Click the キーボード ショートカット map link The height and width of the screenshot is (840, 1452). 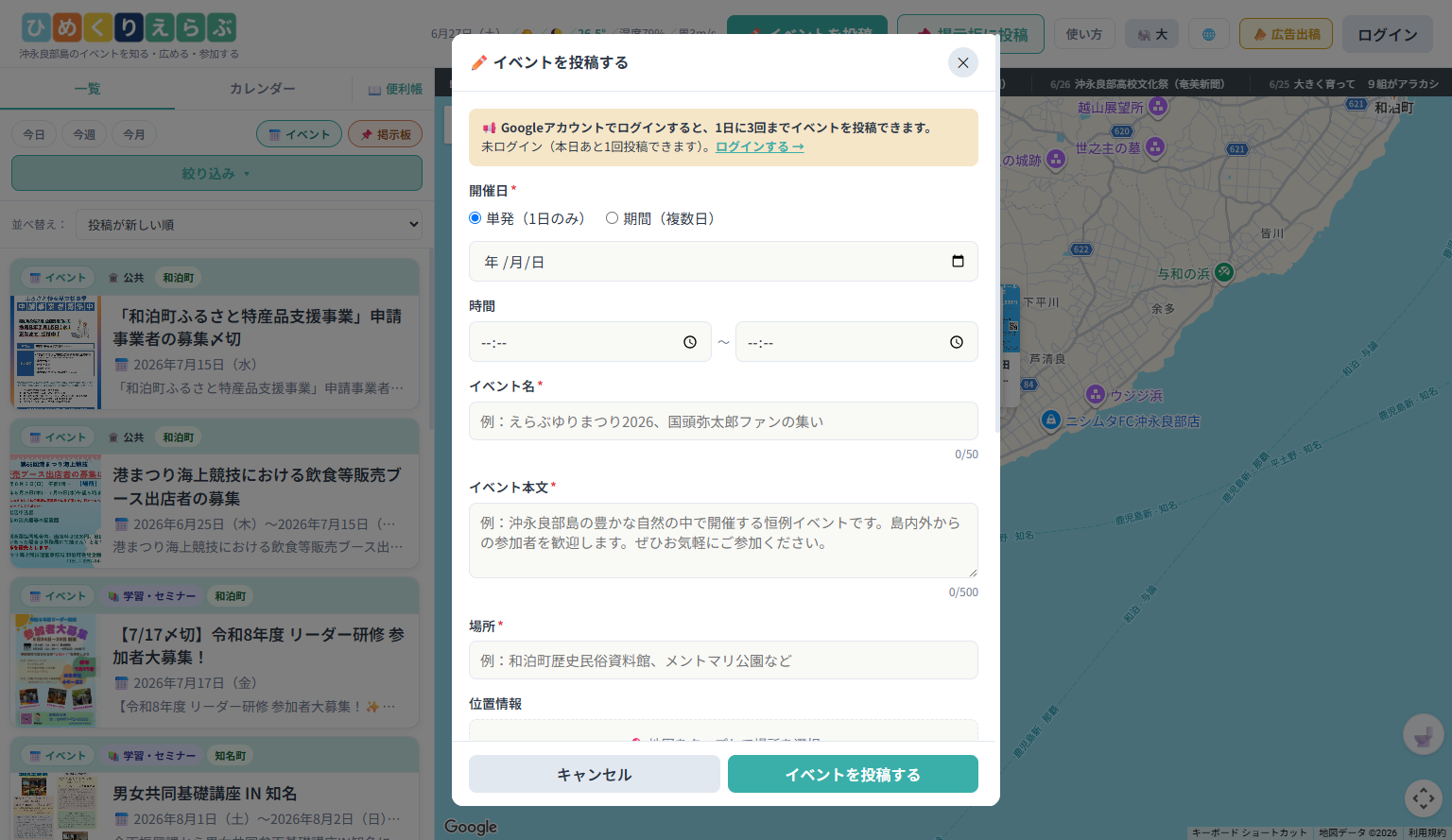click(x=1249, y=832)
